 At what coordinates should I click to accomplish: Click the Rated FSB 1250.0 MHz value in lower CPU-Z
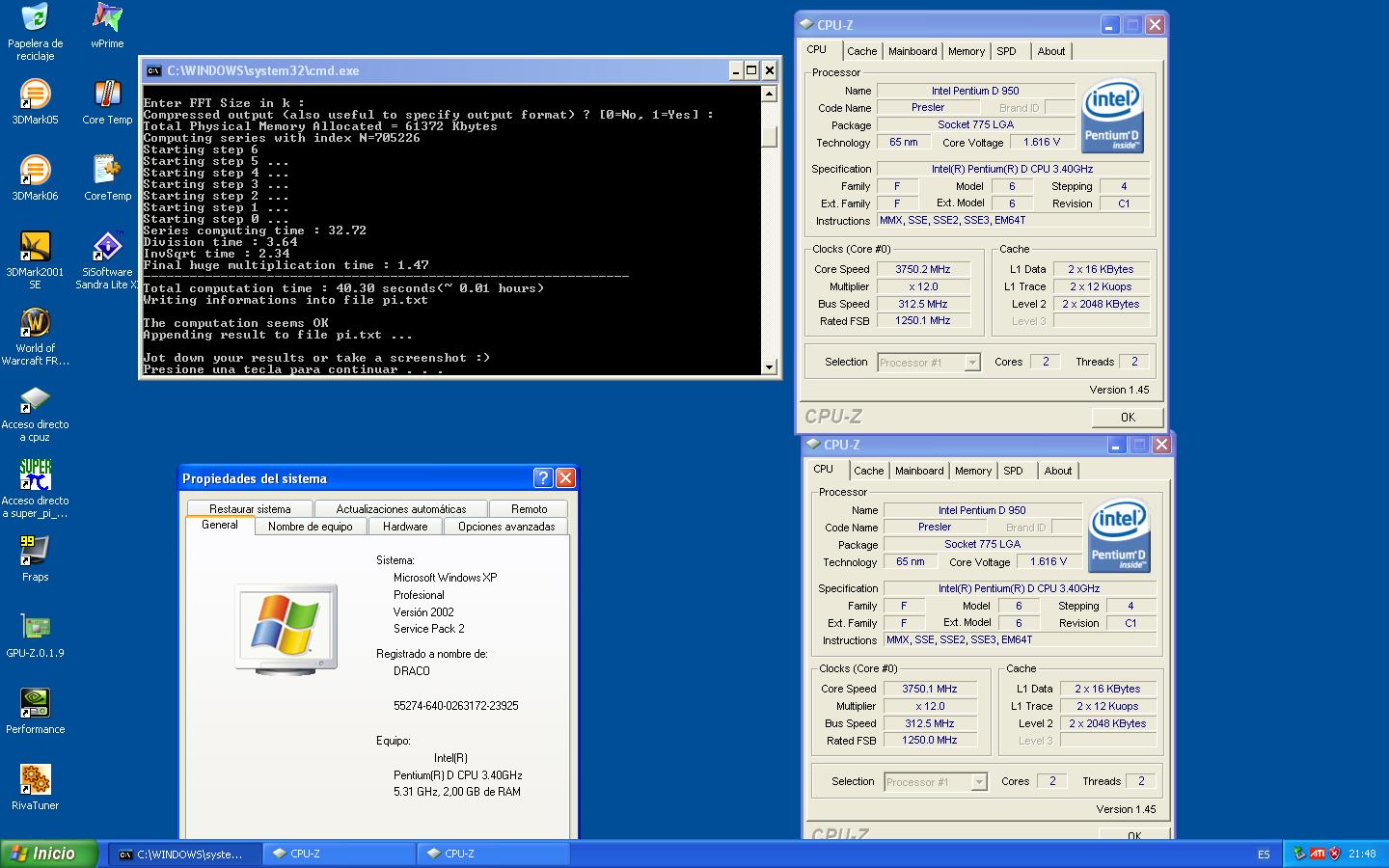930,741
